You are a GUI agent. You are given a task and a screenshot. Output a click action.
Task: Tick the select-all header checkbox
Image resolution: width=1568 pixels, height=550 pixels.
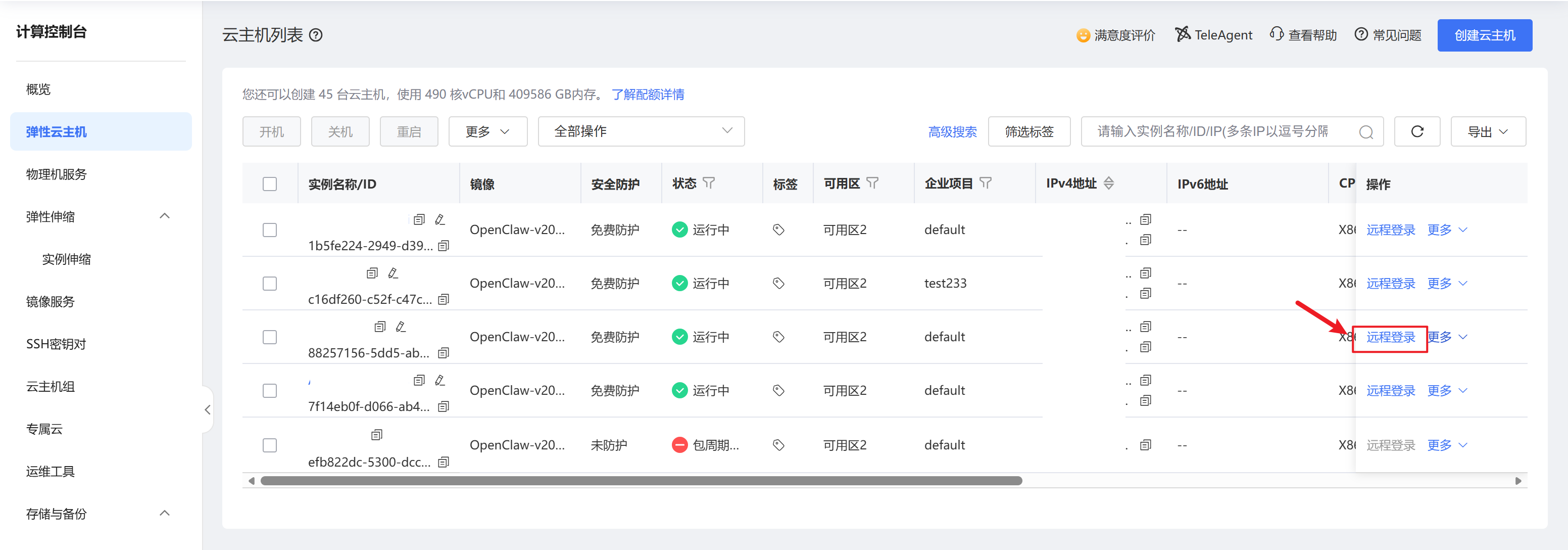tap(270, 184)
